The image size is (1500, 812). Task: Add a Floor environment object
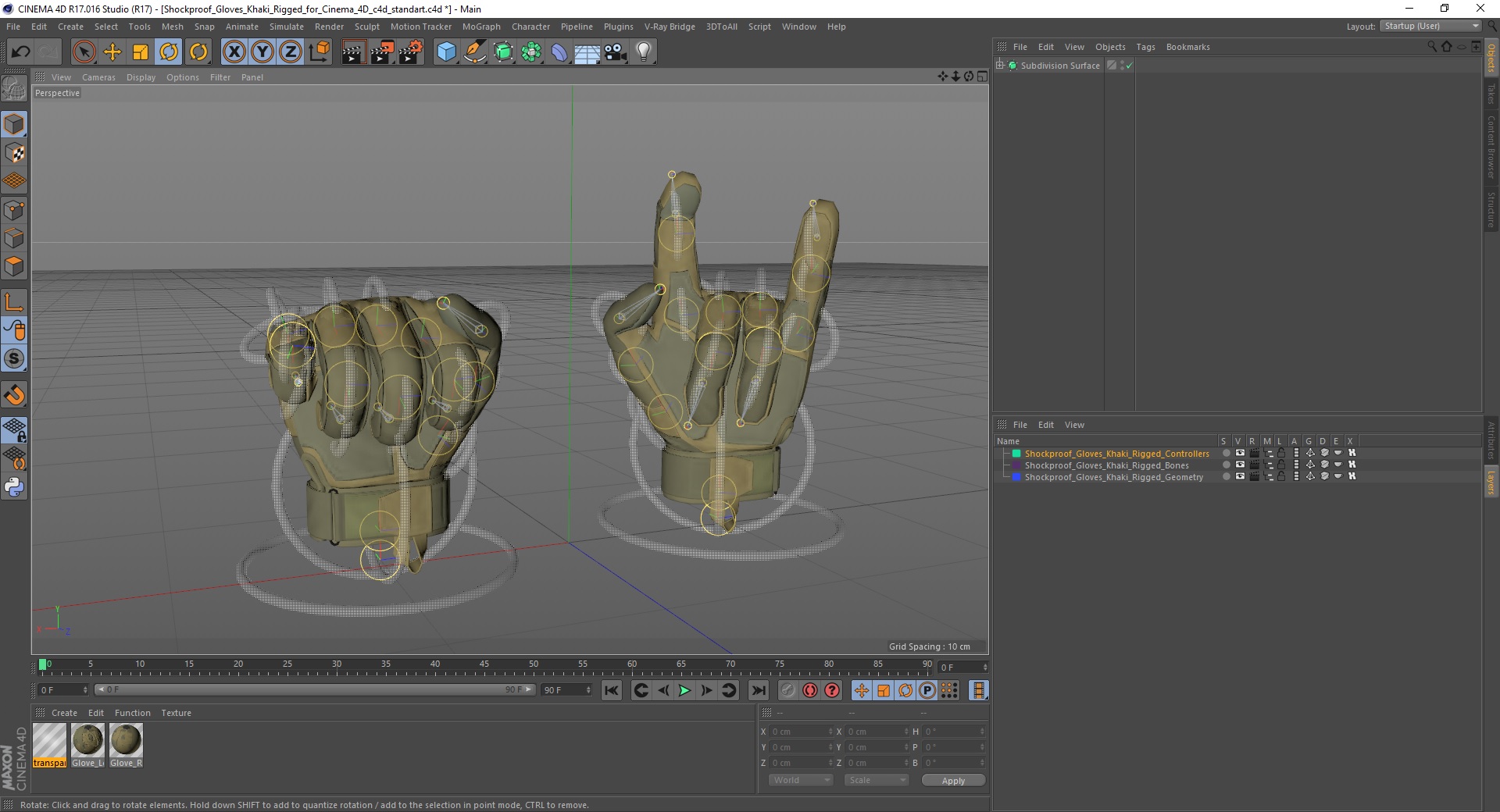587,52
